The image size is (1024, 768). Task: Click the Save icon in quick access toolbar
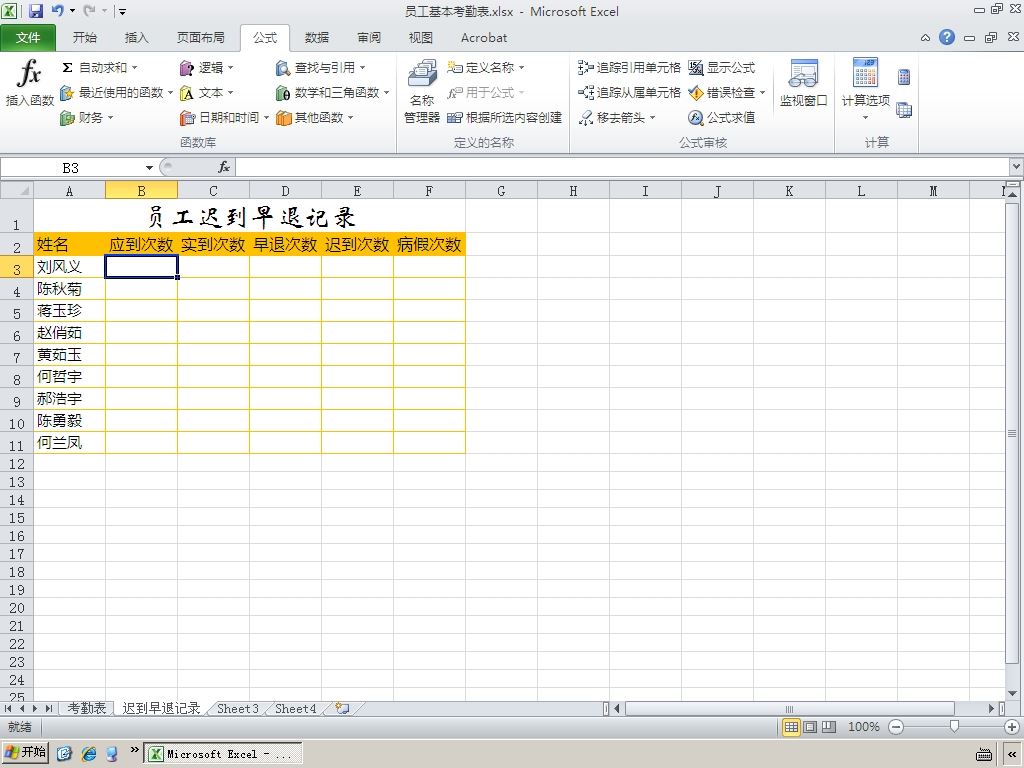35,11
